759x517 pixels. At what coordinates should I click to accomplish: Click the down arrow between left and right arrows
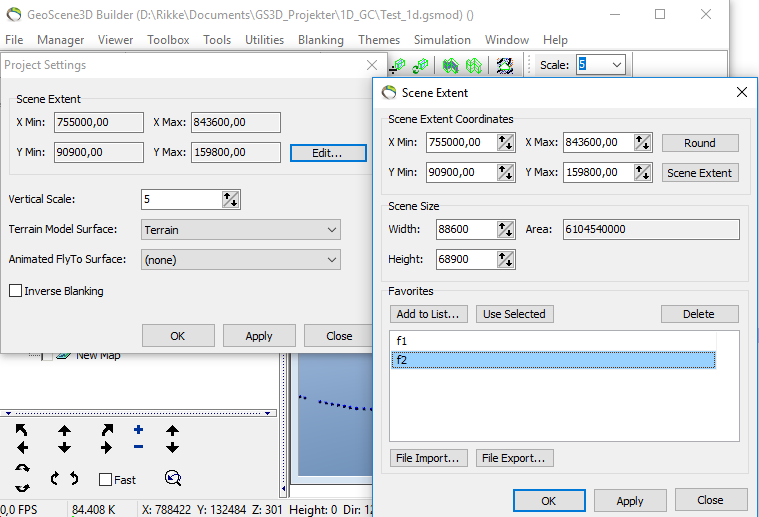click(64, 448)
